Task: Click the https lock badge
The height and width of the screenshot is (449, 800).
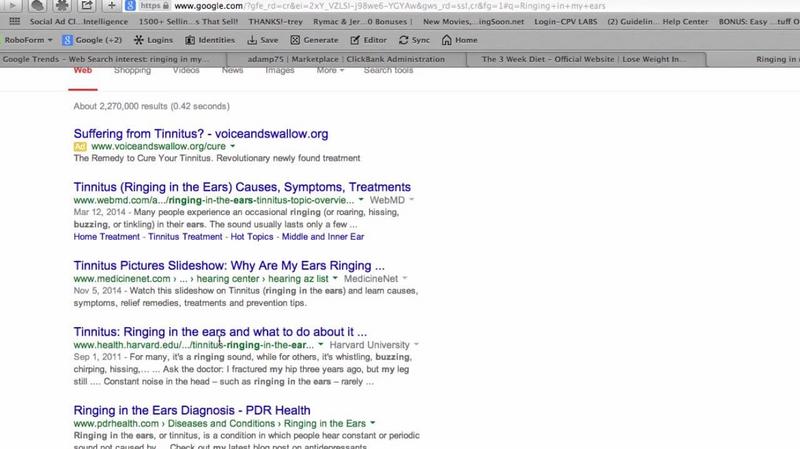Action: click(155, 6)
